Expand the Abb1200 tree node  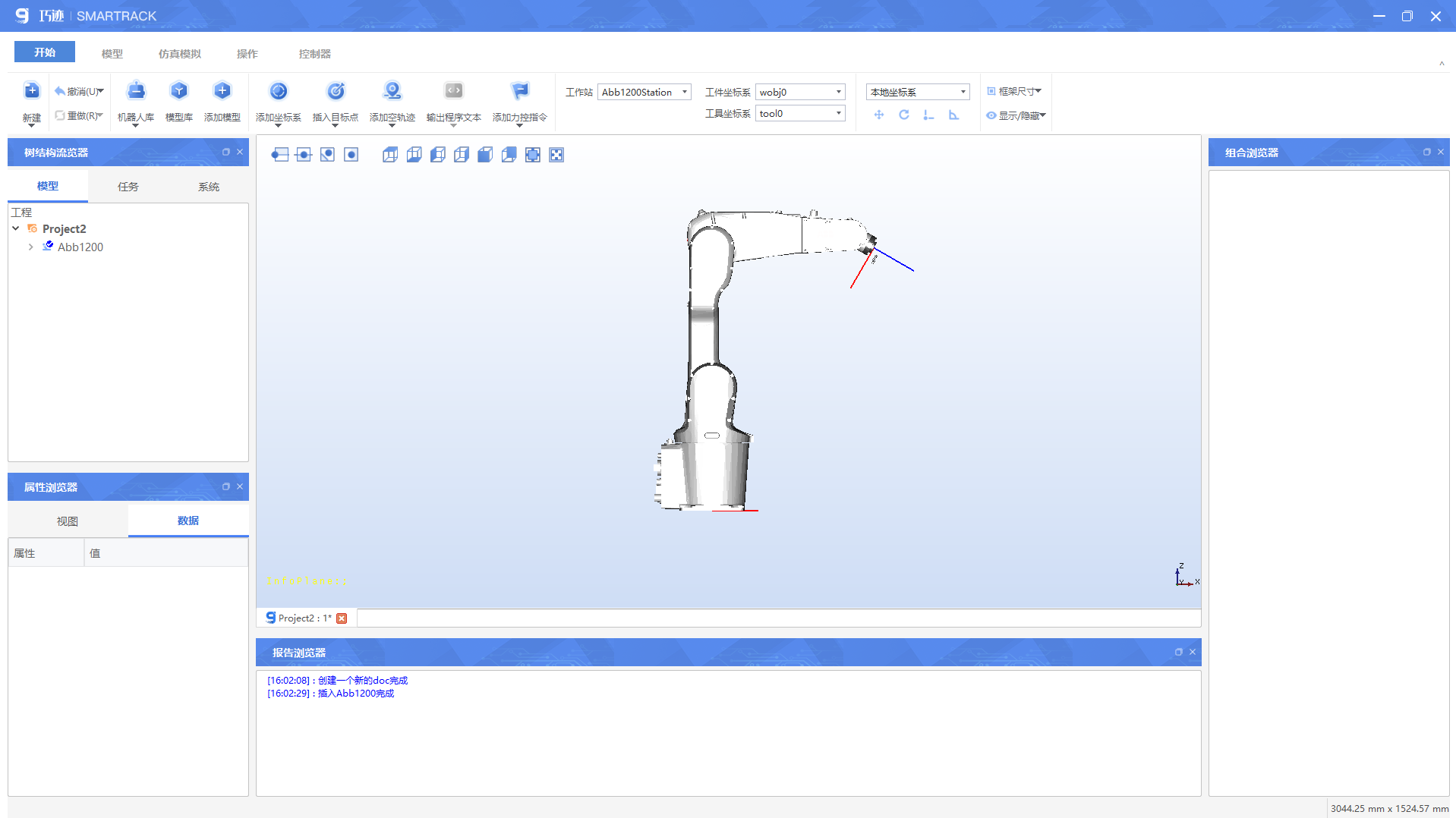click(x=30, y=247)
